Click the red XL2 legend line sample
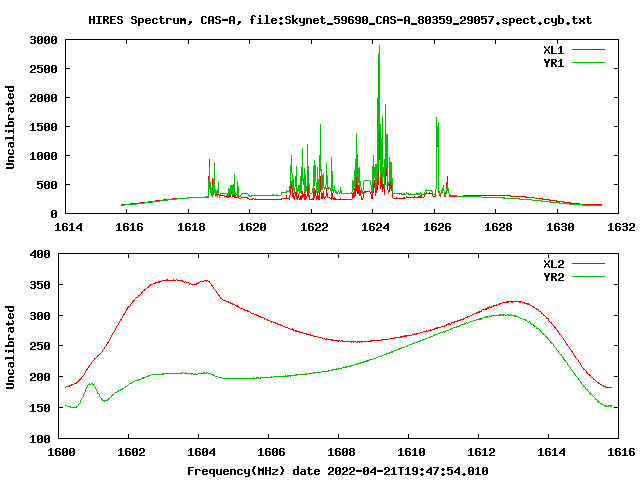 (588, 264)
